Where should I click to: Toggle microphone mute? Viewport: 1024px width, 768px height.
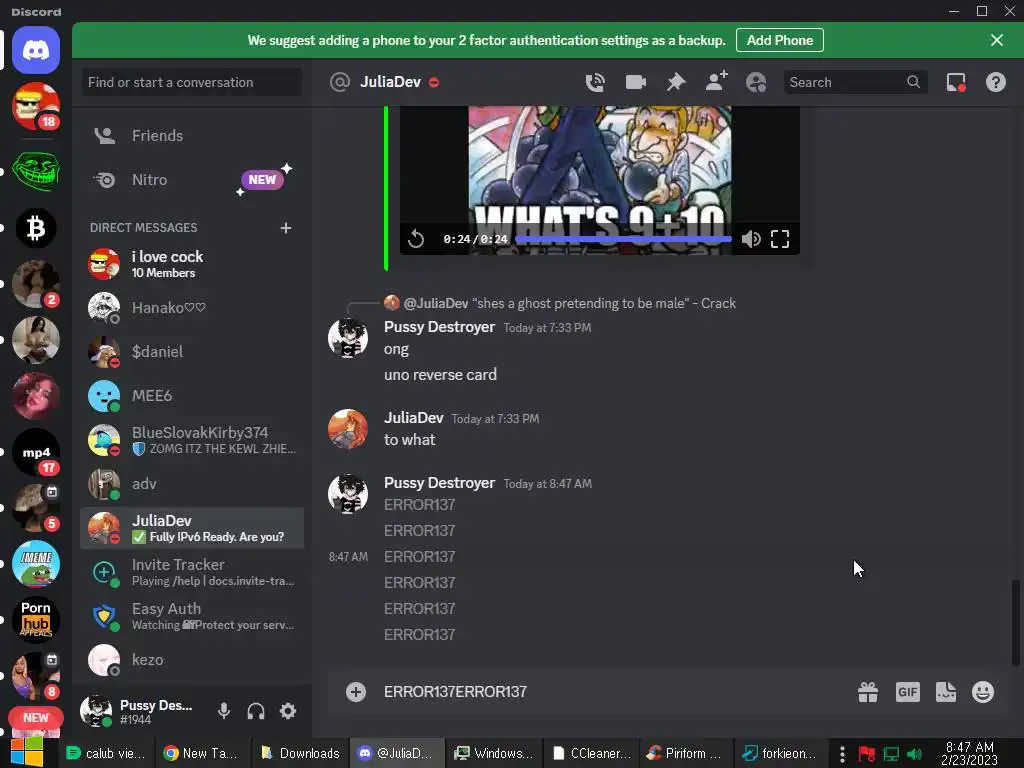[224, 711]
